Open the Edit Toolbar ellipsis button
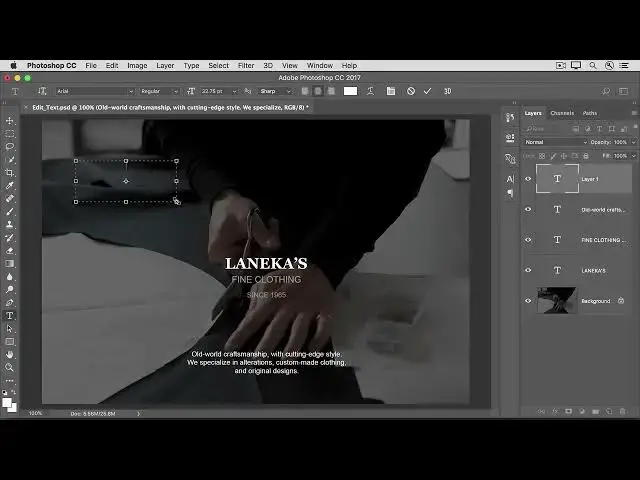The height and width of the screenshot is (480, 640). [10, 380]
